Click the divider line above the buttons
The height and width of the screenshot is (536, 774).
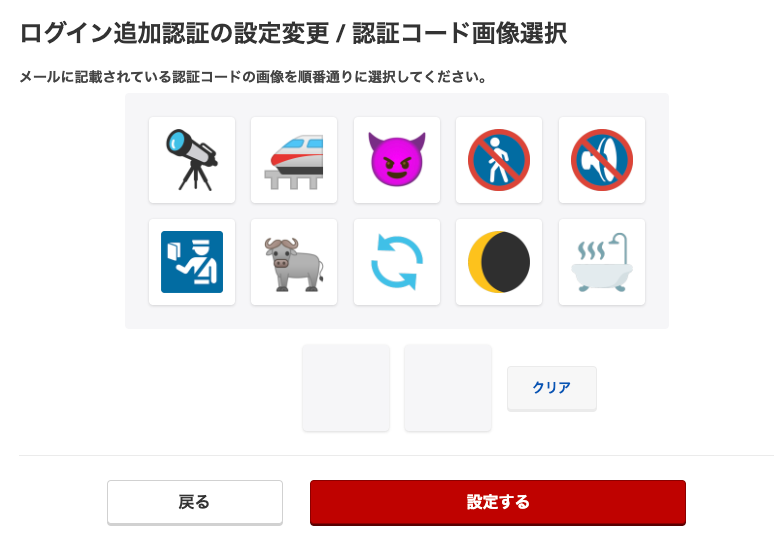[x=396, y=455]
